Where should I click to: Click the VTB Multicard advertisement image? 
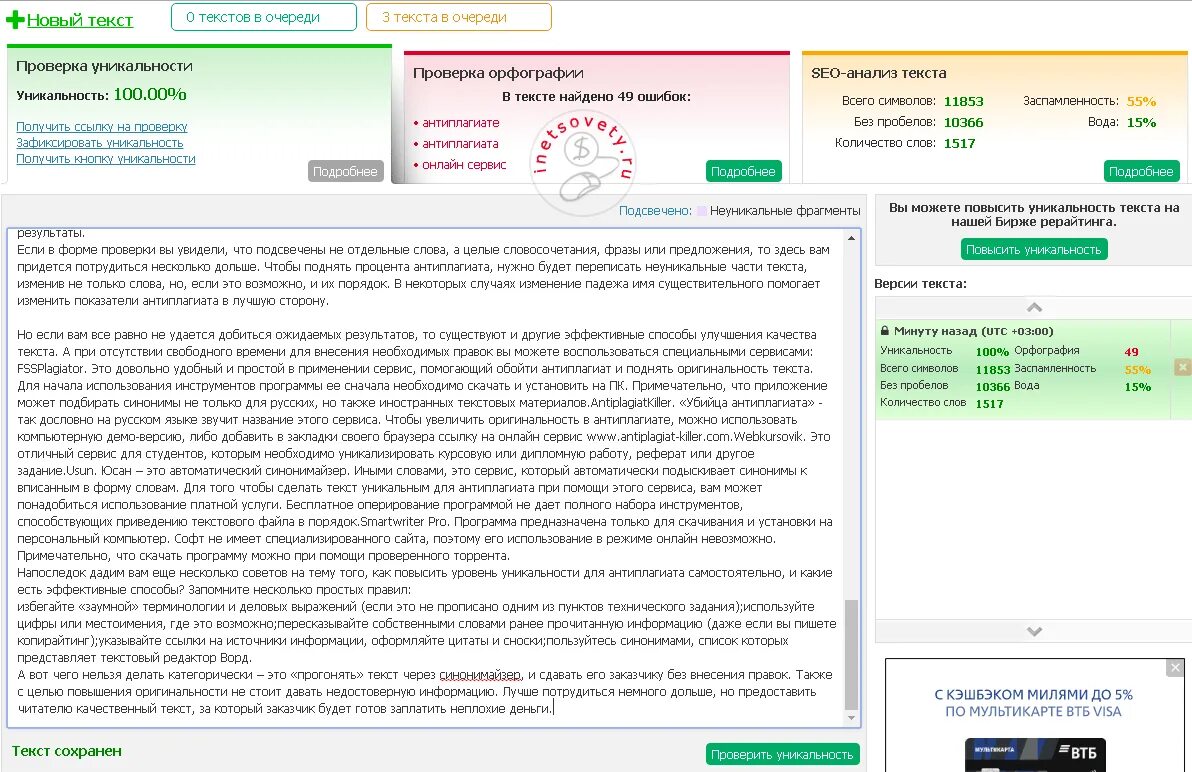1035,716
